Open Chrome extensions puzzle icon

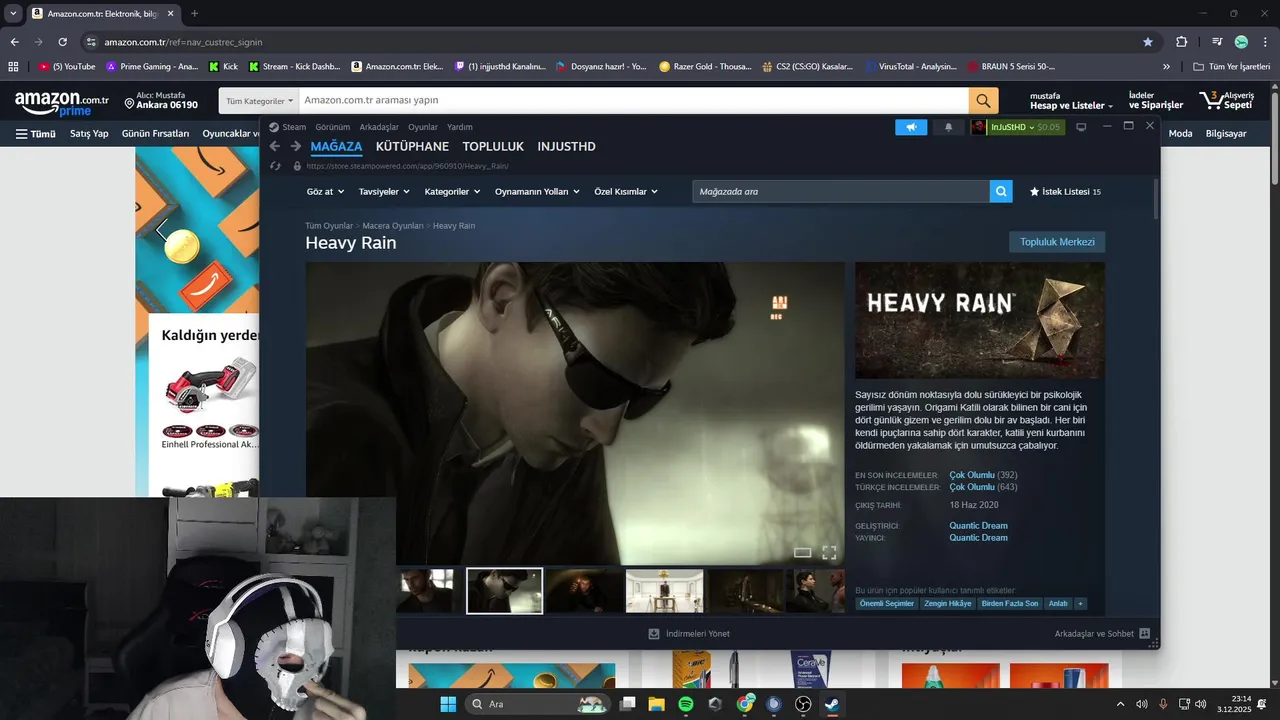(x=1181, y=42)
